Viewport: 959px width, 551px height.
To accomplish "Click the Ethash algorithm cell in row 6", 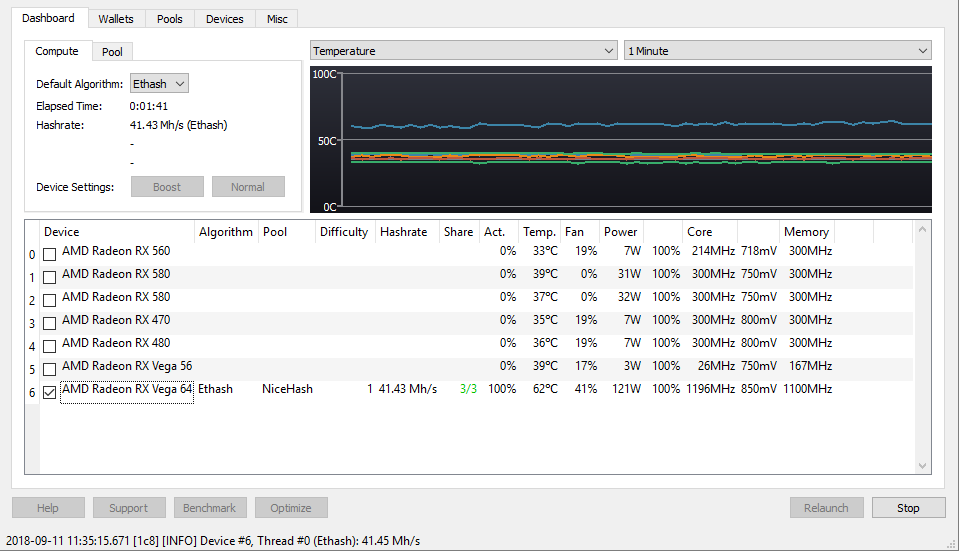I will click(x=215, y=389).
